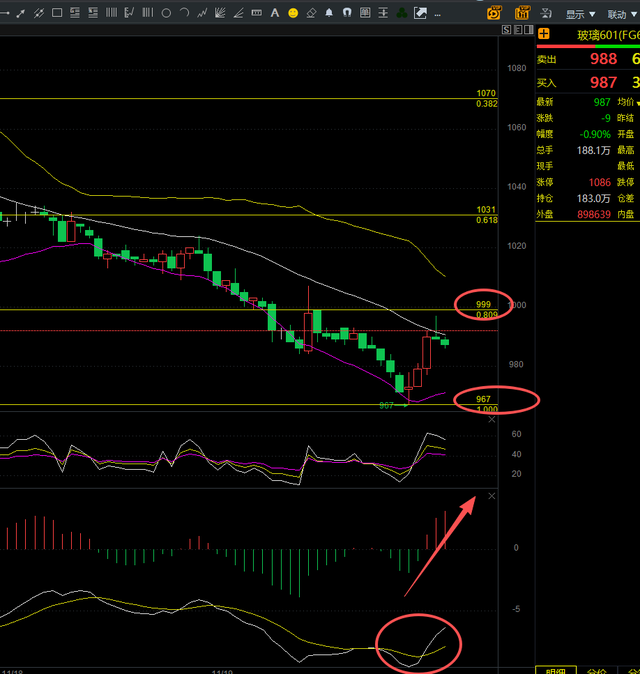Screen dimensions: 640x674
Task: Select the equal-interval vertical bars tool
Action: point(147,13)
